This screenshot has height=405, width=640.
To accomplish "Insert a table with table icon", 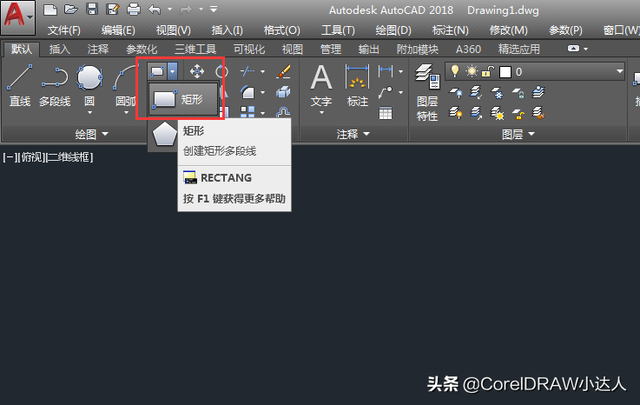I will click(385, 113).
